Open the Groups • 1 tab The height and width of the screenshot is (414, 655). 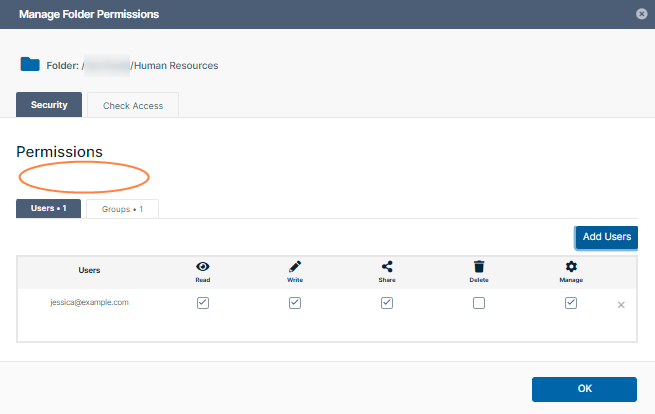coord(122,209)
